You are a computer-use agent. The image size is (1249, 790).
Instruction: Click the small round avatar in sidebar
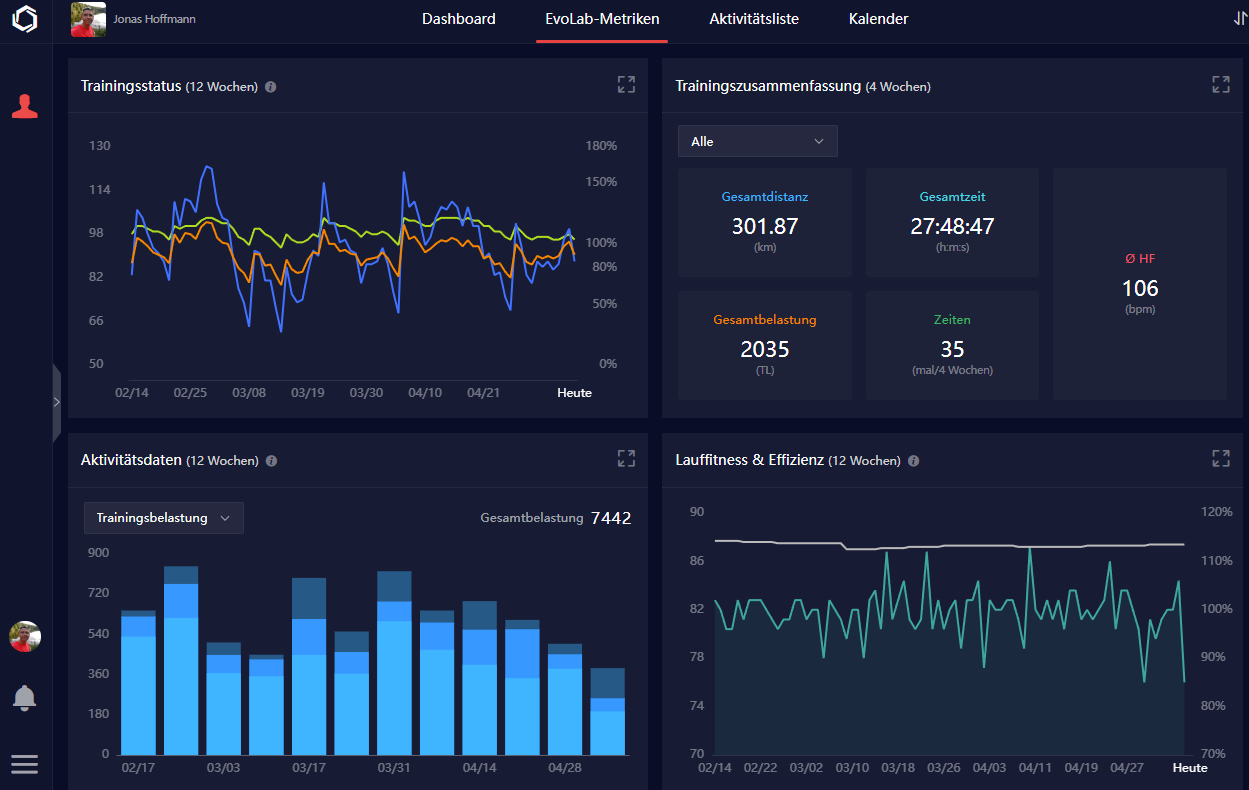pyautogui.click(x=25, y=636)
